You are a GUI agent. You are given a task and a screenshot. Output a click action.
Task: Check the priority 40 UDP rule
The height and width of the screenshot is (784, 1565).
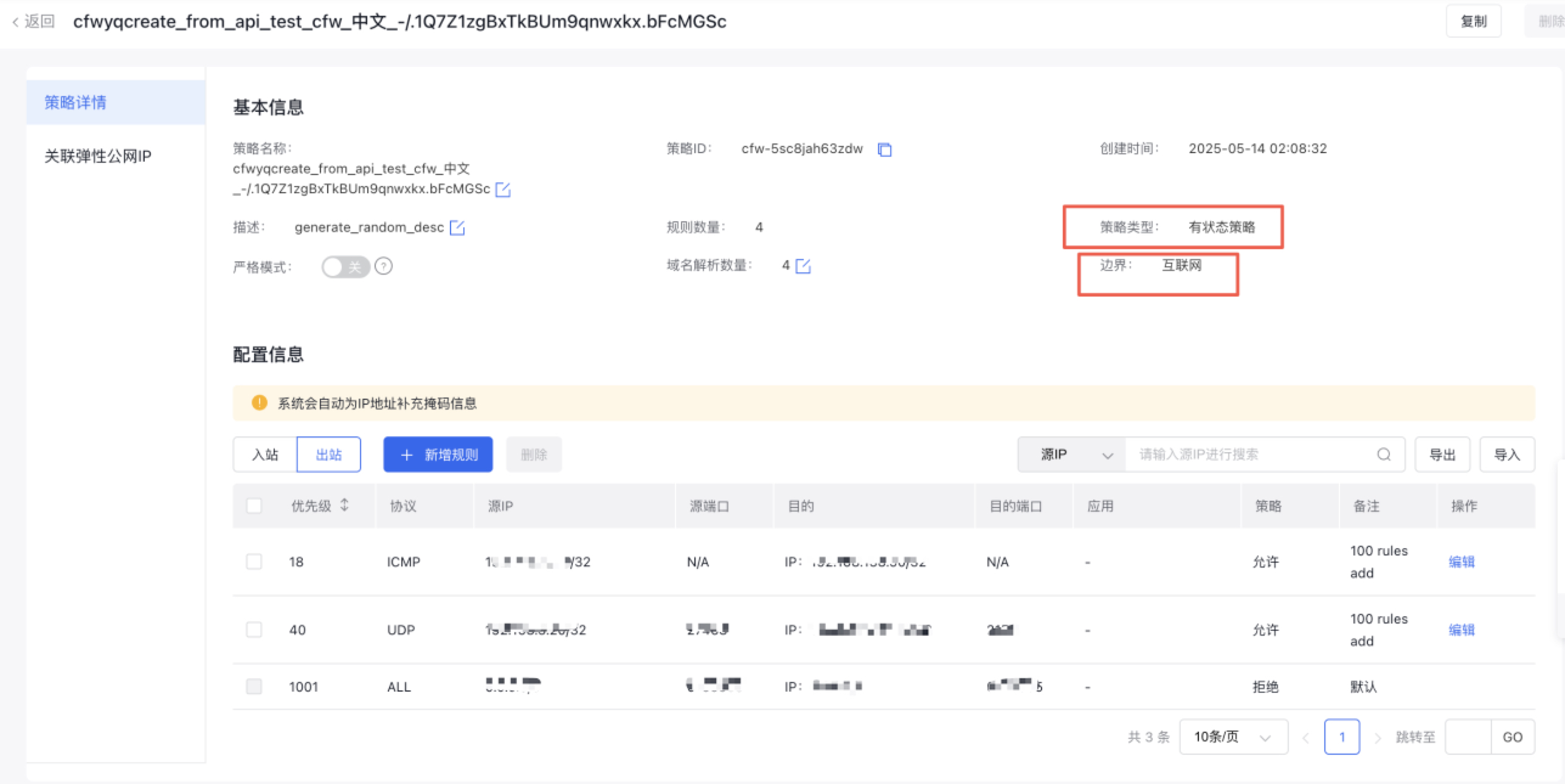[x=254, y=630]
